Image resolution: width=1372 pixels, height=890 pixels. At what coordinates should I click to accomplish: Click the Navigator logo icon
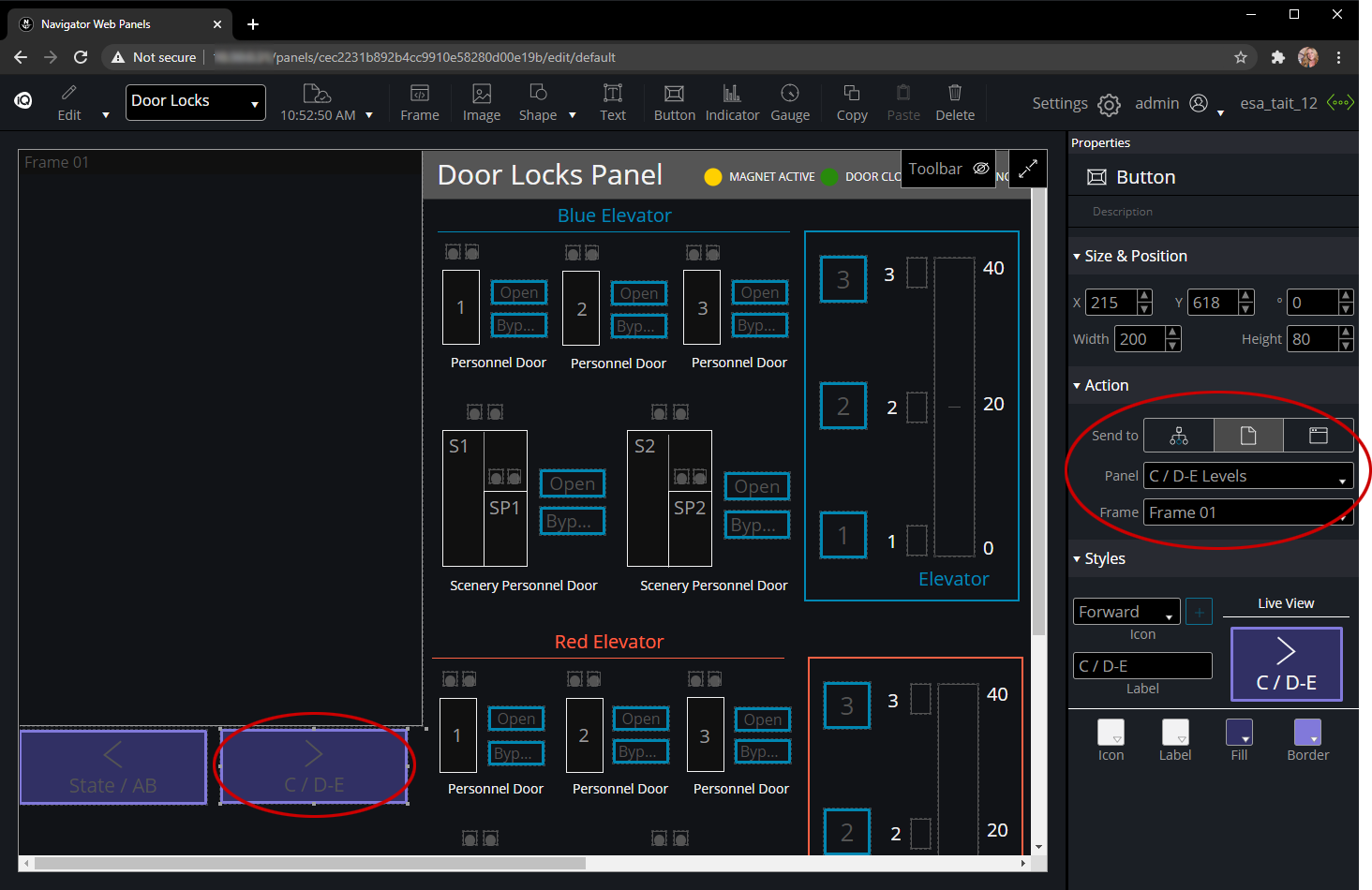click(23, 100)
